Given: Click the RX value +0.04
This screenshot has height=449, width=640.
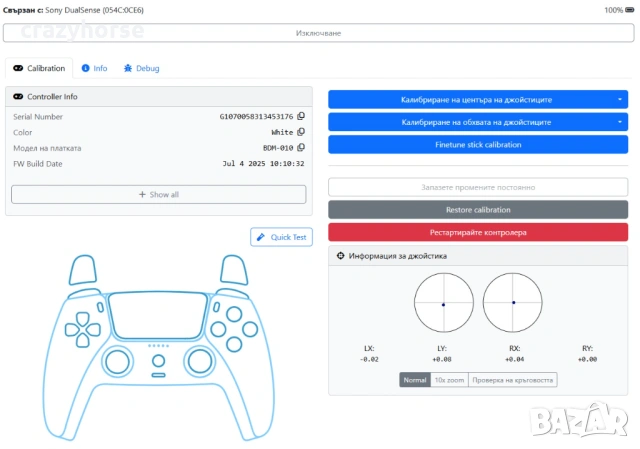Looking at the screenshot, I should click(515, 359).
